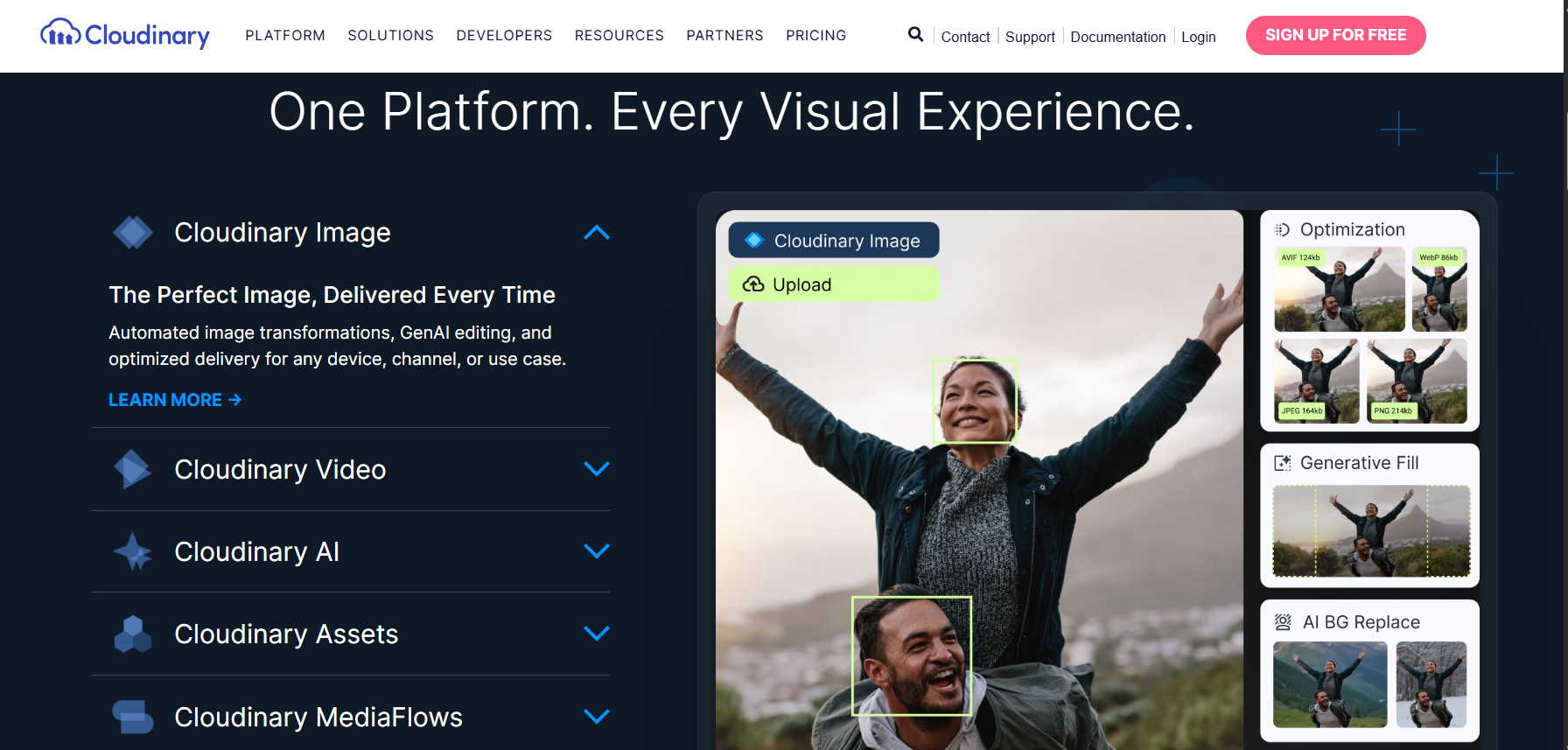Select the WebP 86kb optimization thumbnail
Screen dimensions: 1568x750
click(x=1439, y=289)
